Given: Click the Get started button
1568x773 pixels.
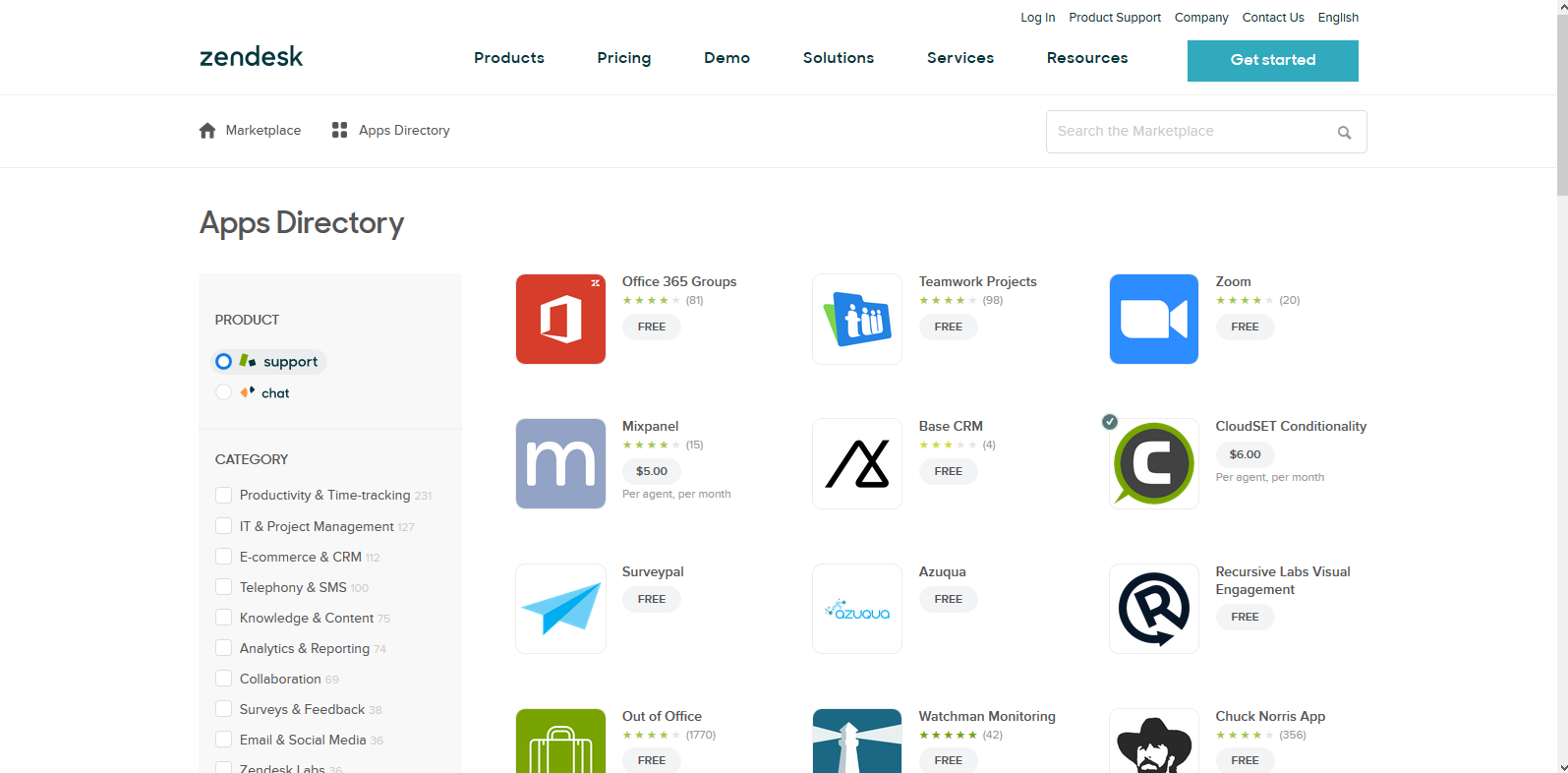Looking at the screenshot, I should [x=1273, y=61].
